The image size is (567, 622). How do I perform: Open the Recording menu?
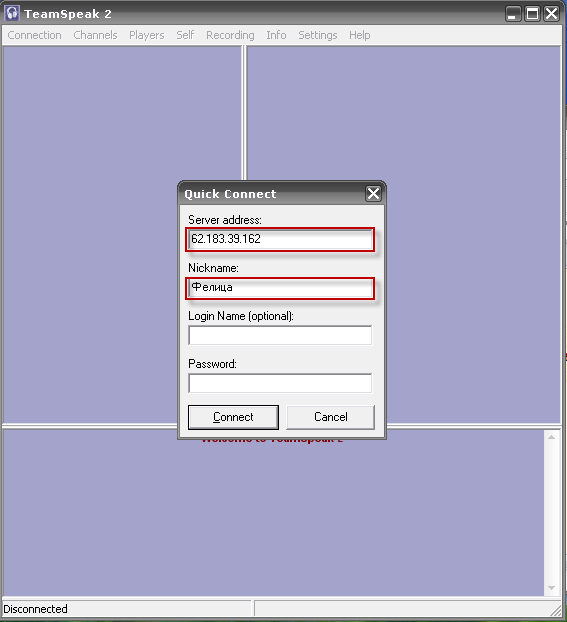tap(230, 35)
